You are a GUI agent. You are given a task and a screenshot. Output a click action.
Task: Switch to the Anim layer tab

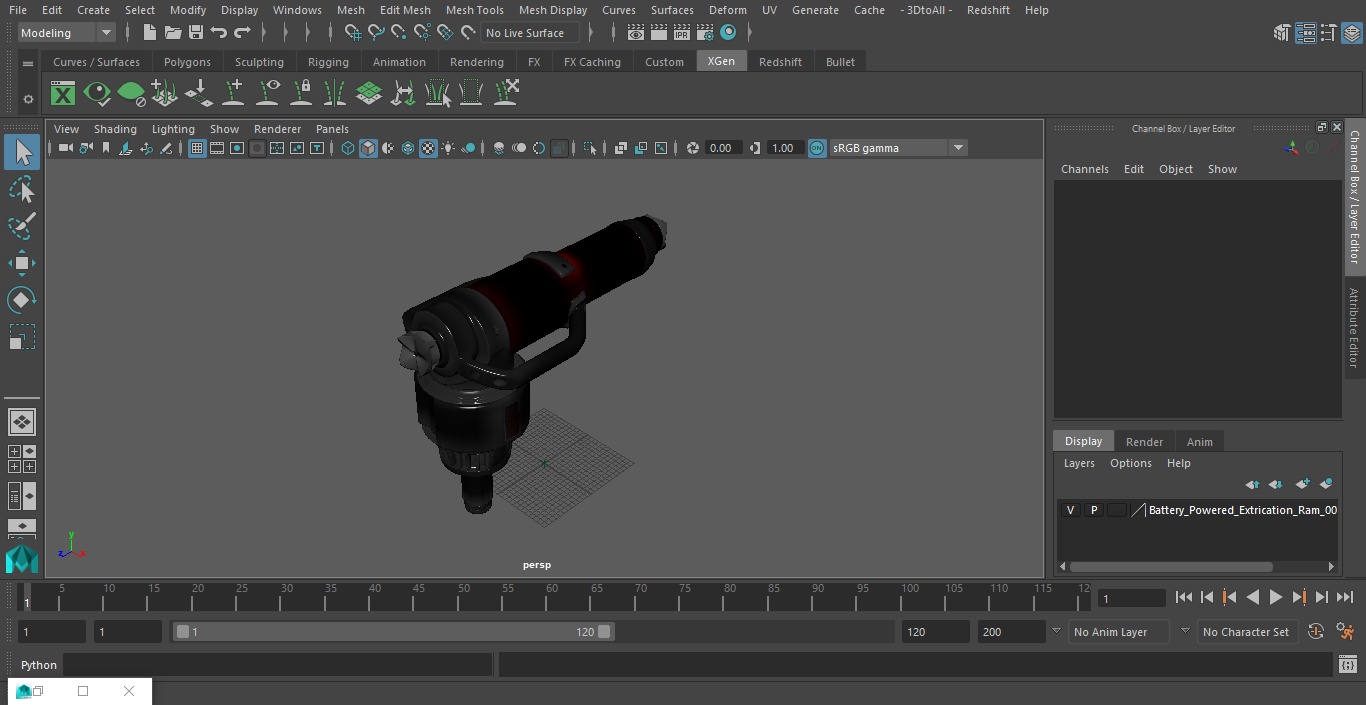coord(1199,442)
